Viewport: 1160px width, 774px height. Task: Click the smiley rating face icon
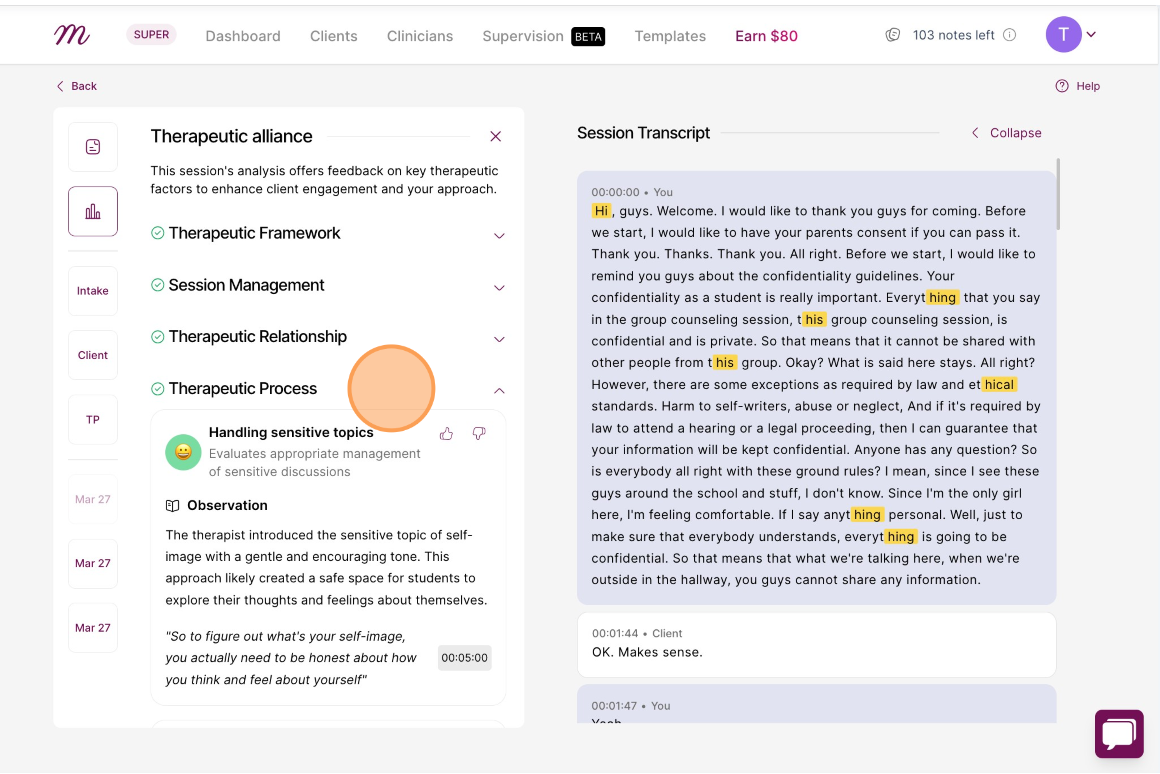point(183,451)
